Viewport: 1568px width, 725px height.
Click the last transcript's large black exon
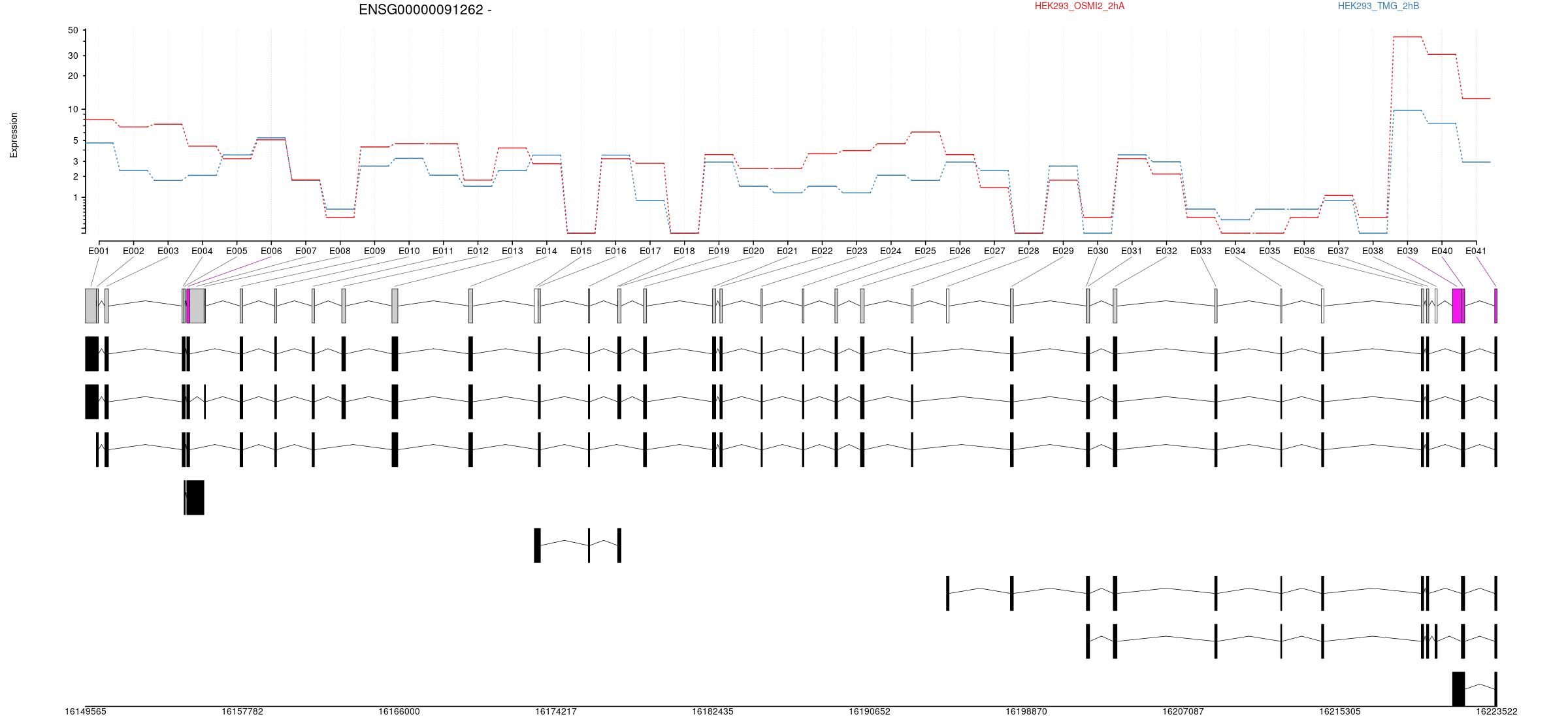click(1458, 689)
